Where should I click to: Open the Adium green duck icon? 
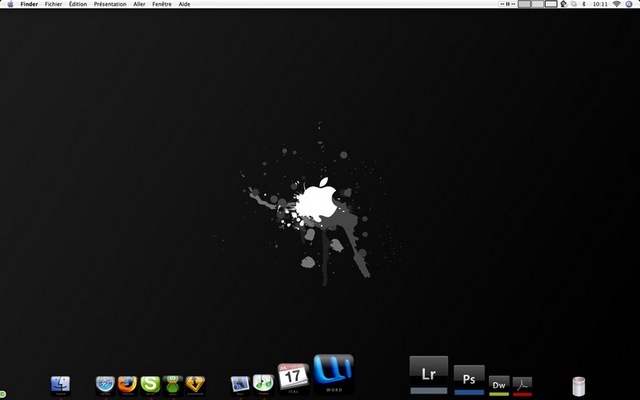(173, 384)
